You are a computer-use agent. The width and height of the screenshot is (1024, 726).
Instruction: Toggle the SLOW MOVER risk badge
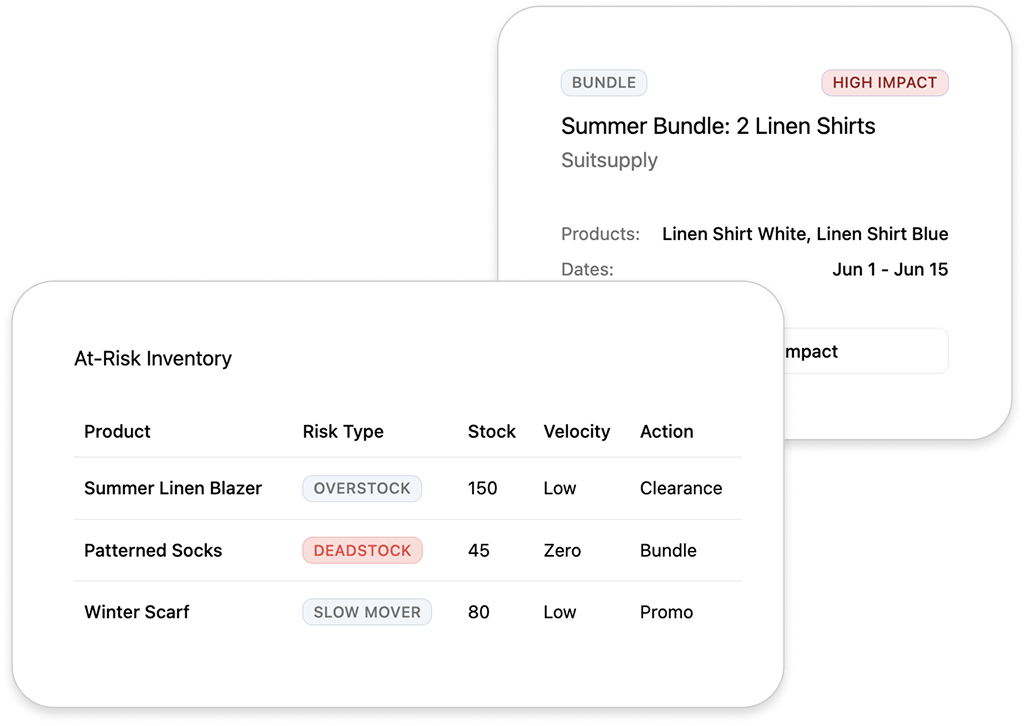point(367,612)
